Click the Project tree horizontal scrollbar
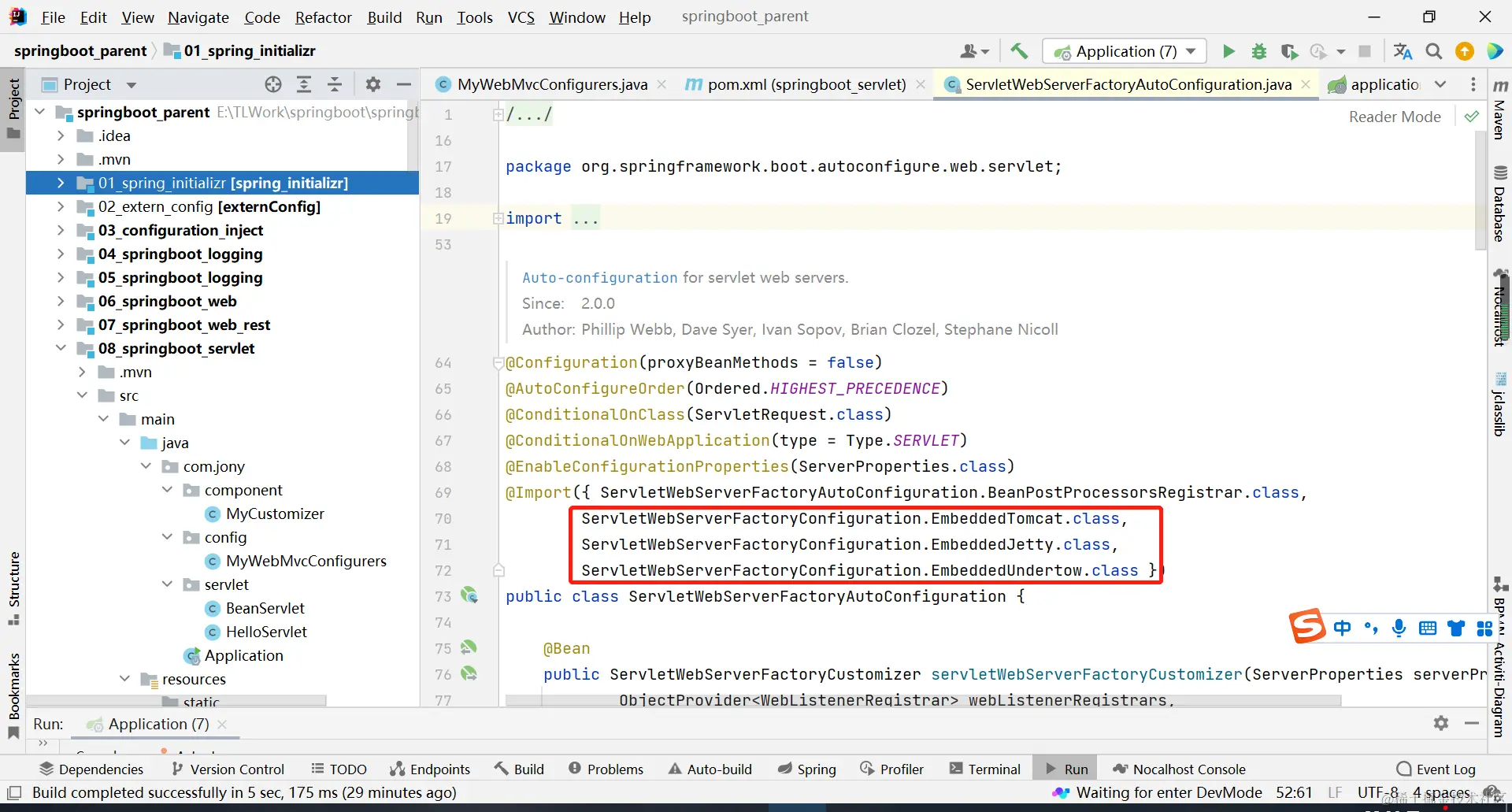 pos(177,699)
